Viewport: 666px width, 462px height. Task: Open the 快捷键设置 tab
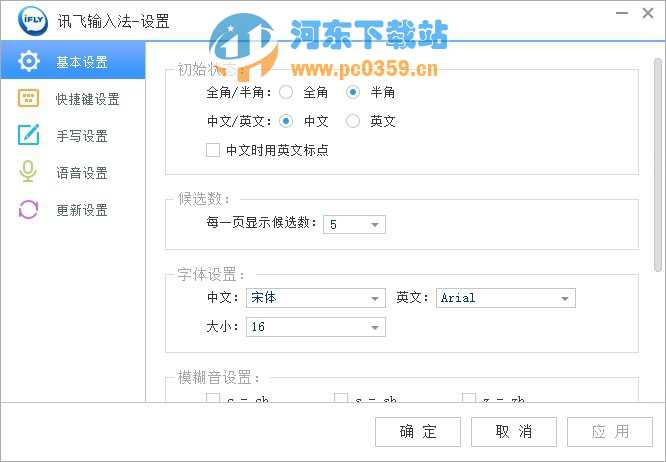pos(73,99)
